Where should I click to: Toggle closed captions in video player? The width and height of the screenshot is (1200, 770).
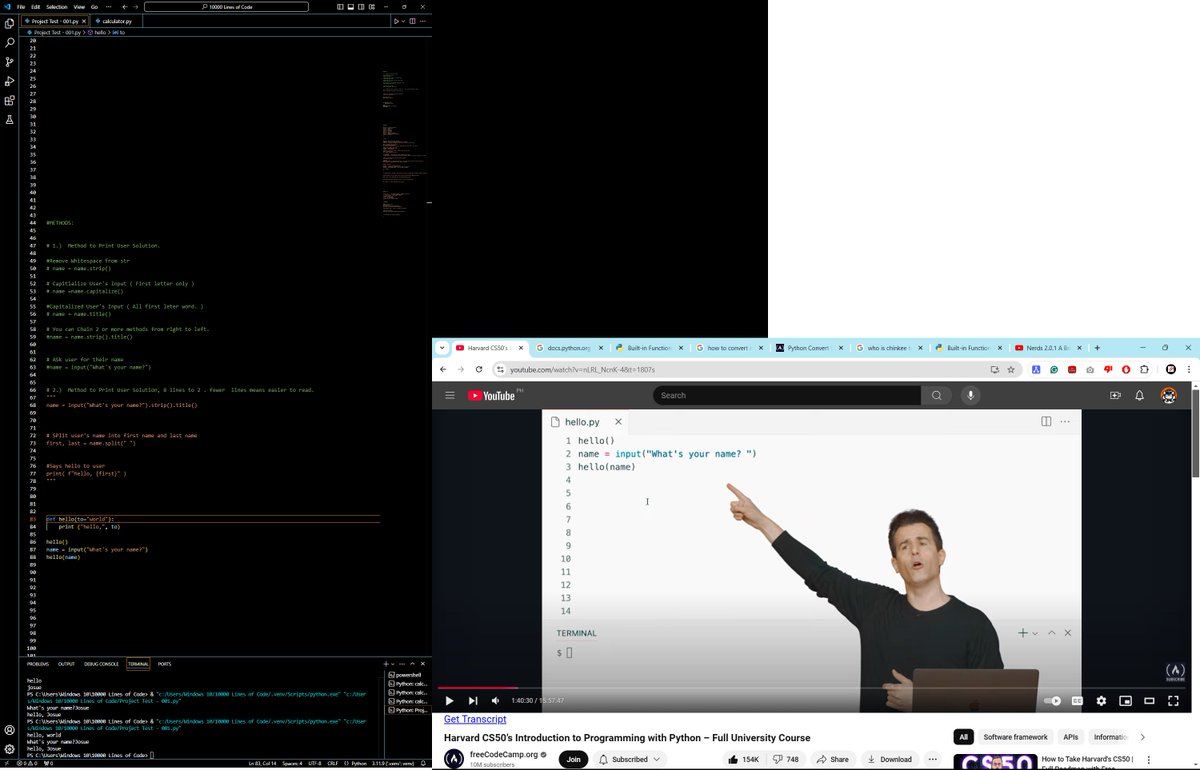coord(1077,701)
